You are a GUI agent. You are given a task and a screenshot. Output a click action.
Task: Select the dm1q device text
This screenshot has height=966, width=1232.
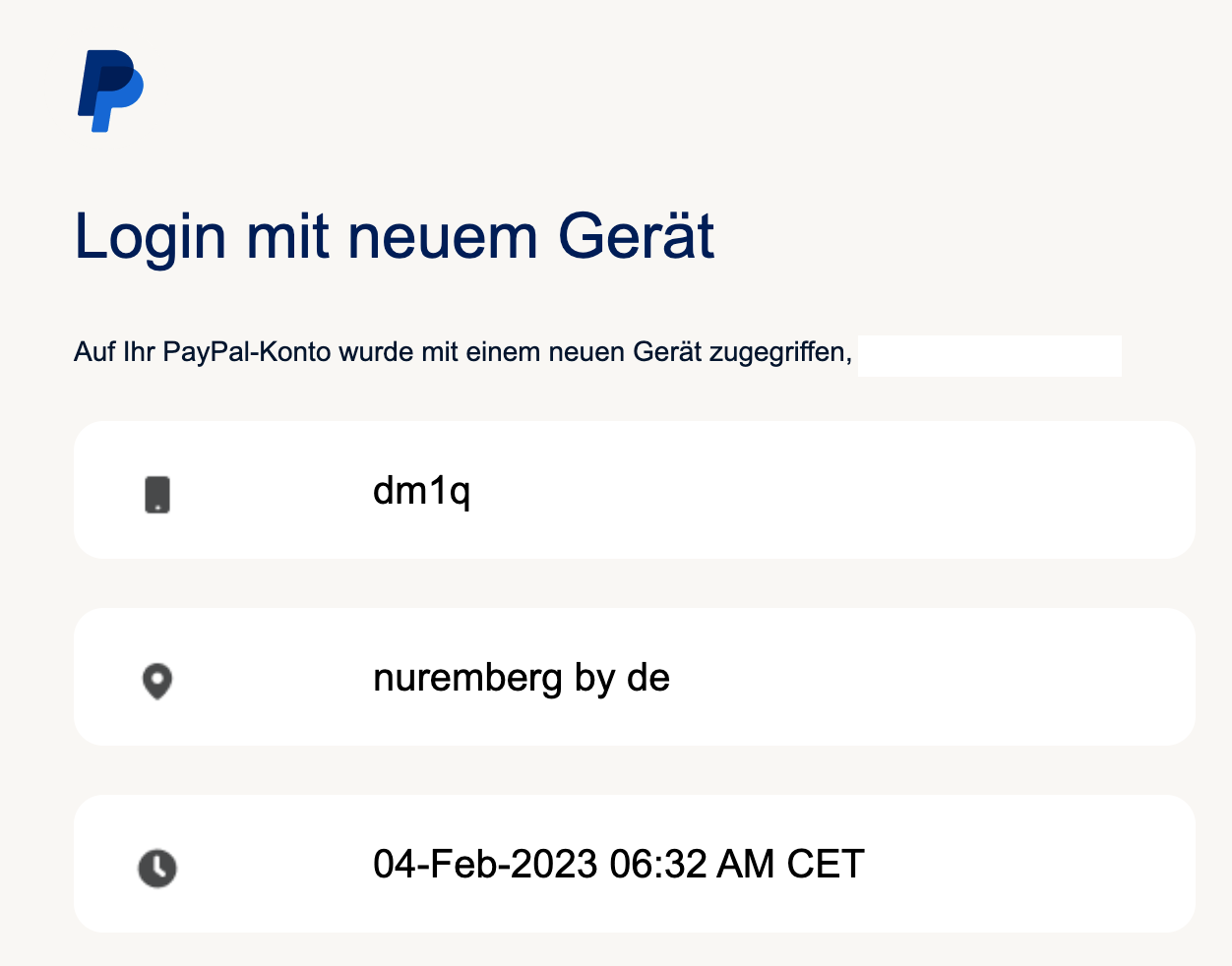(x=421, y=491)
